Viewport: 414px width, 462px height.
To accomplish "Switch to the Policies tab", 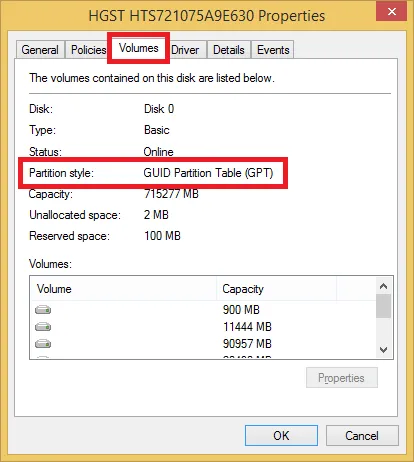I will click(87, 50).
